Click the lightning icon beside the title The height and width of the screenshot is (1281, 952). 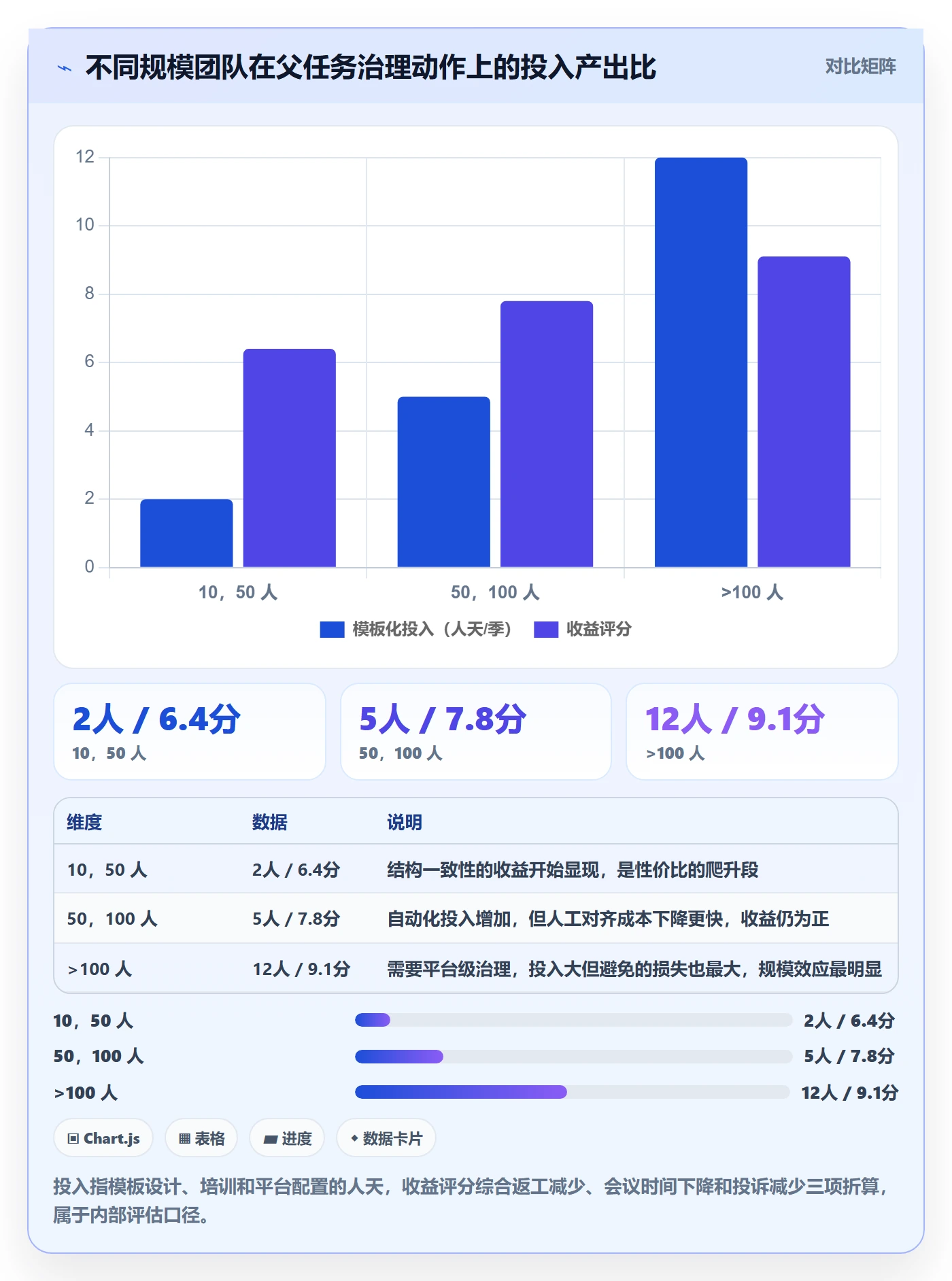65,68
